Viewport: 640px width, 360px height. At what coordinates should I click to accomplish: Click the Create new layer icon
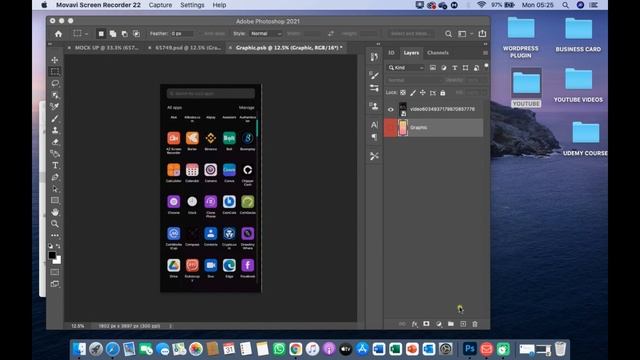tap(463, 324)
